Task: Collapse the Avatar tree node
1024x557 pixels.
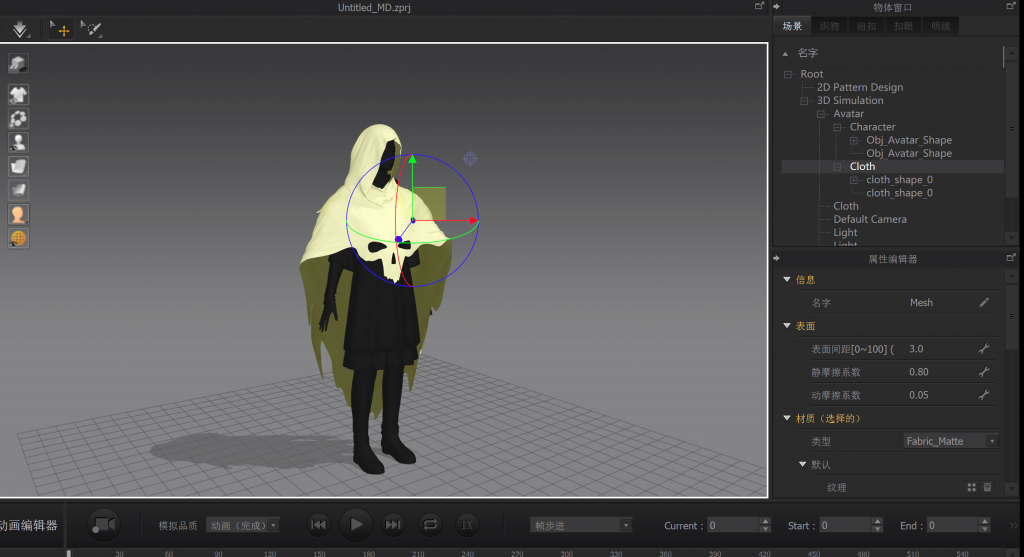Action: pyautogui.click(x=820, y=114)
